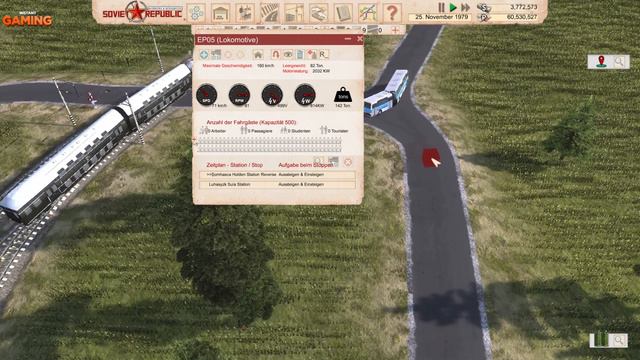Click the ruble currency balance icon

click(484, 18)
